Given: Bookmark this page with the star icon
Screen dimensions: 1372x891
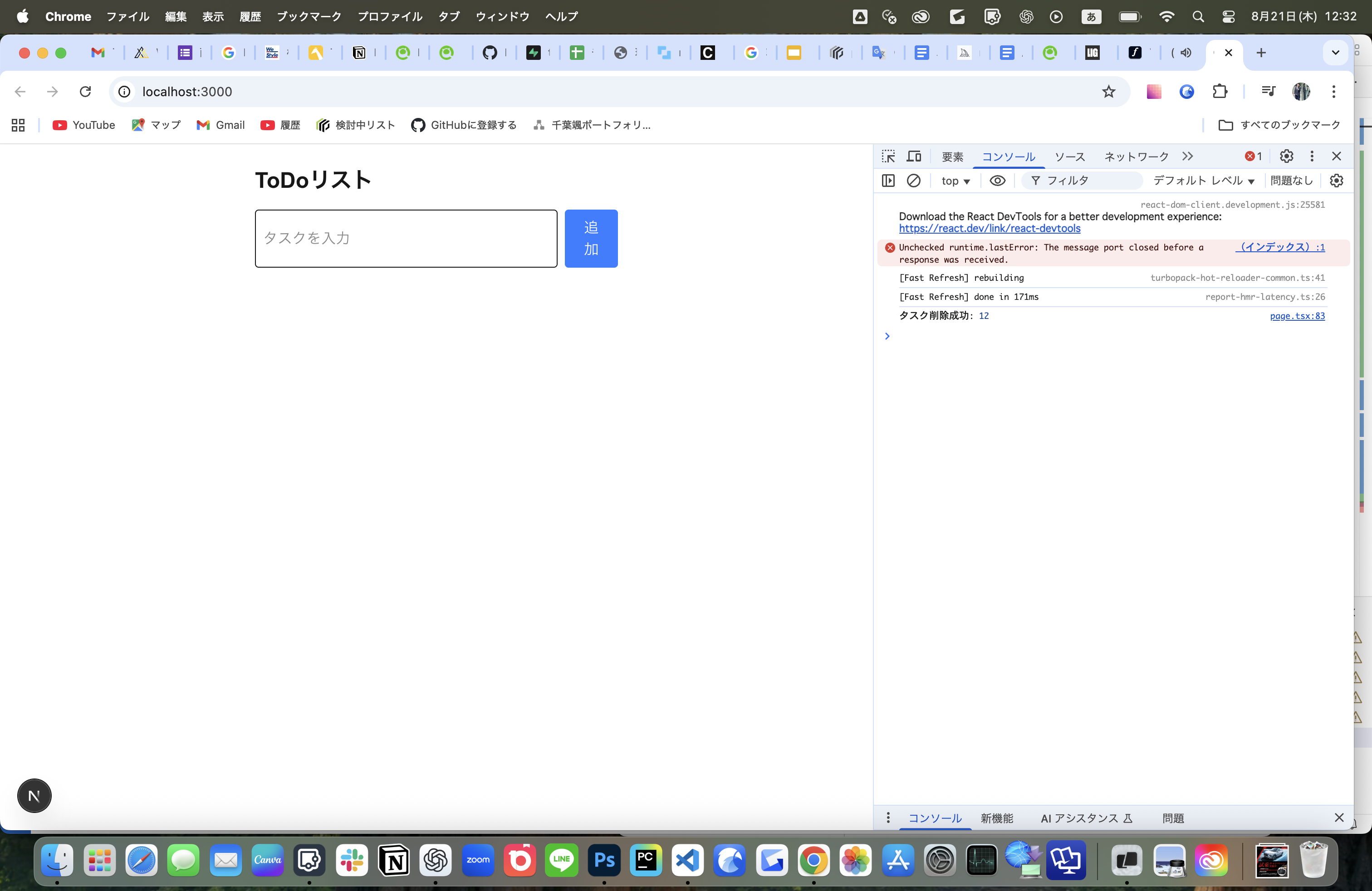Looking at the screenshot, I should click(x=1108, y=92).
